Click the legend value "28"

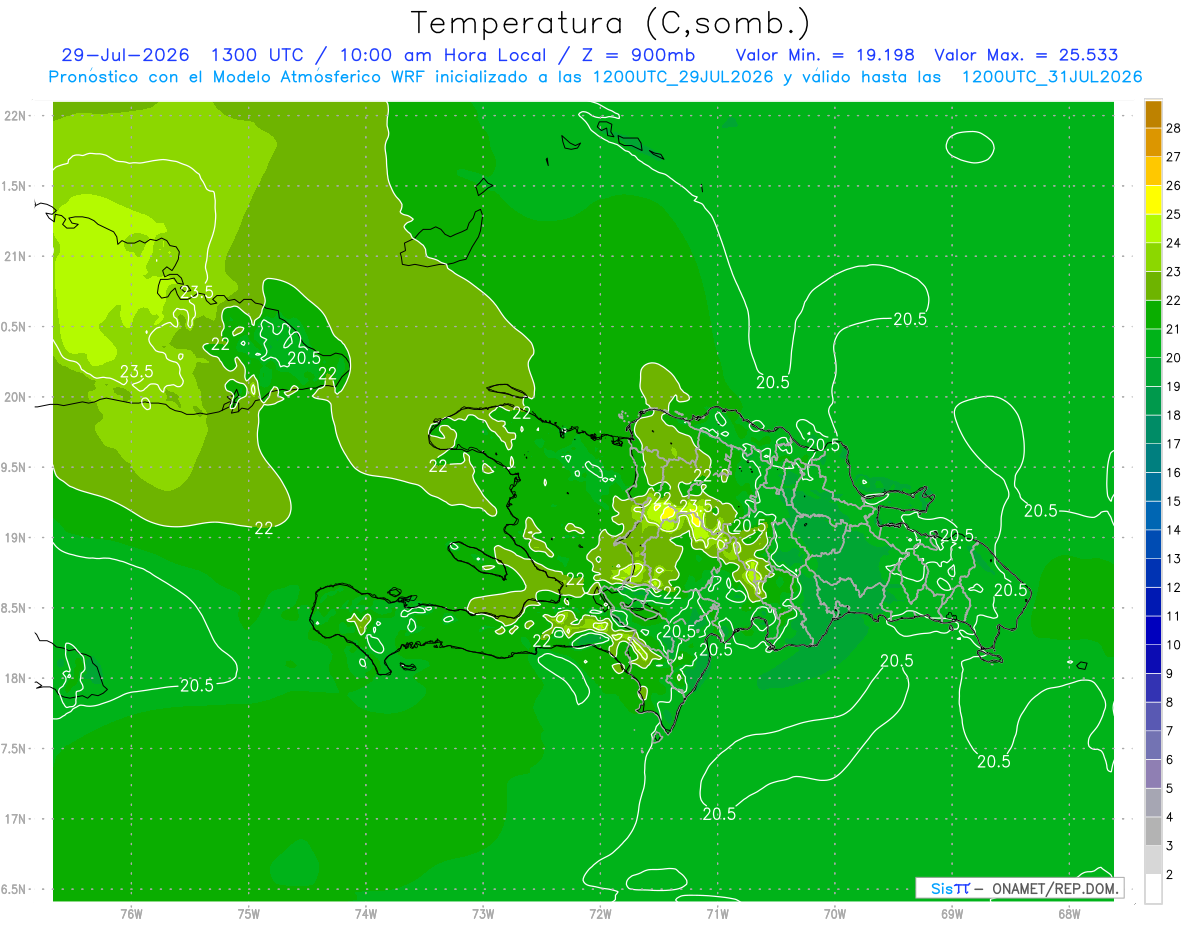1173,128
